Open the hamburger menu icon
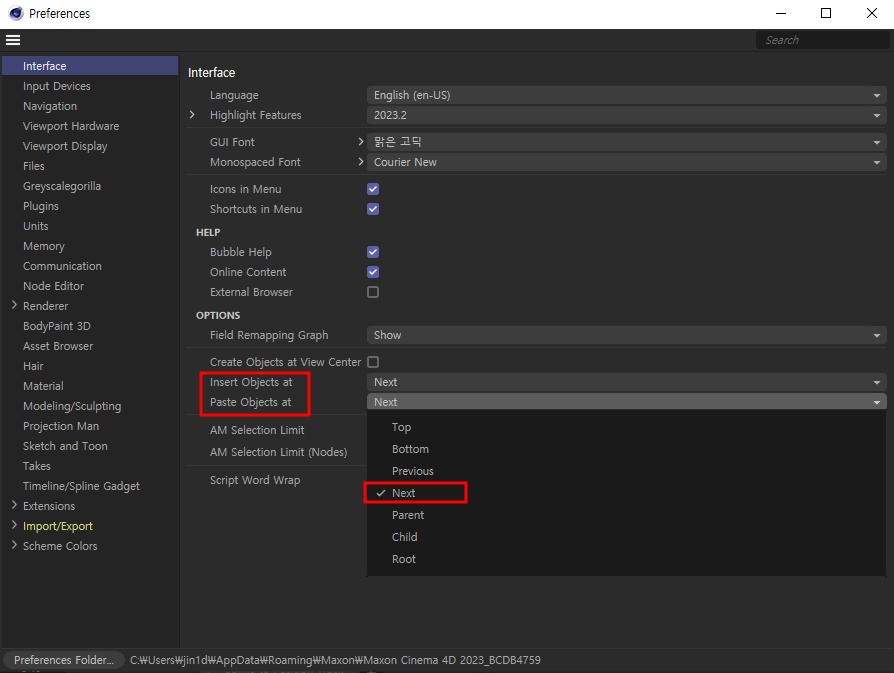894x673 pixels. click(x=13, y=40)
